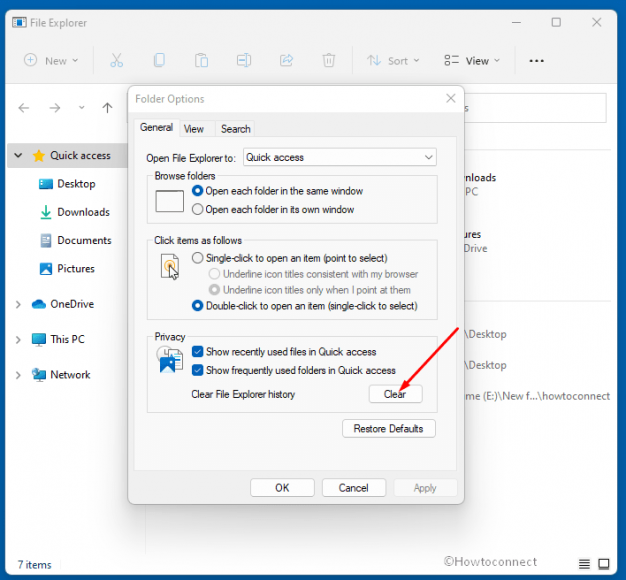Select Underline icon titles consistent with my browser
Screen dimensions: 626x580
(x=313, y=274)
